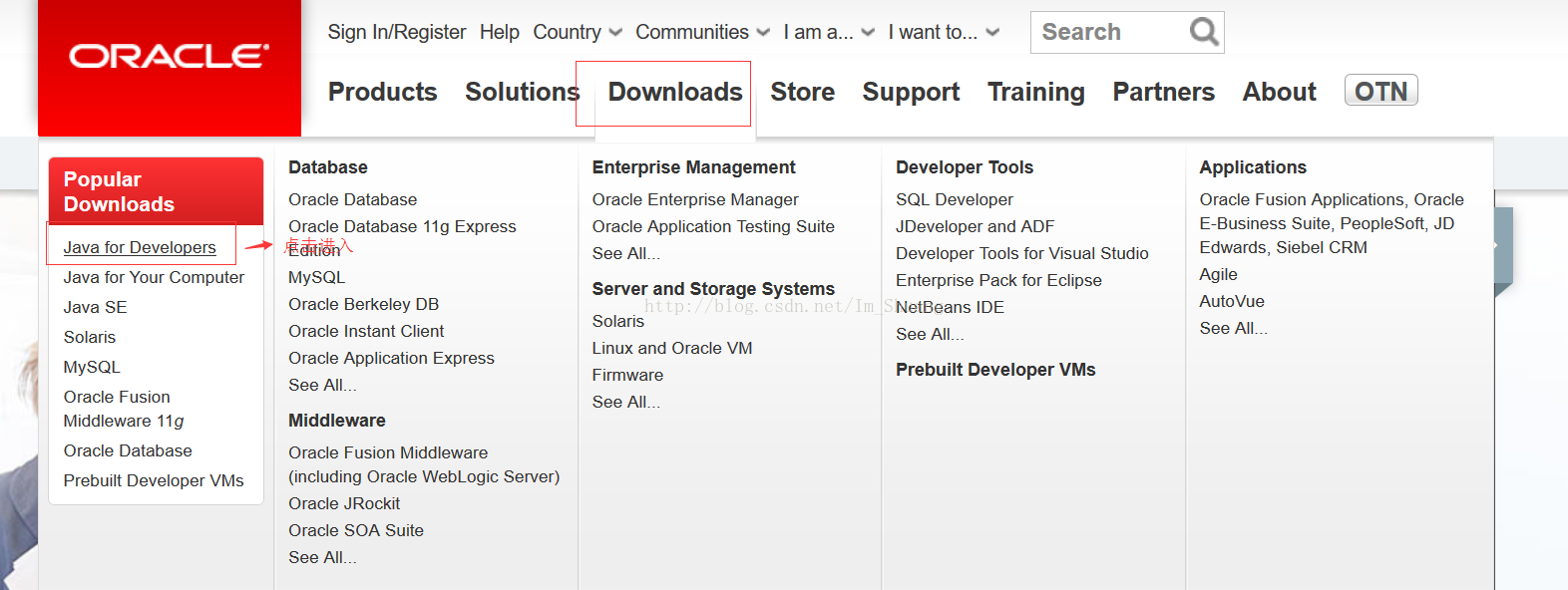This screenshot has width=1568, height=590.
Task: Open Oracle Database 11g Express Edition
Action: coord(402,238)
